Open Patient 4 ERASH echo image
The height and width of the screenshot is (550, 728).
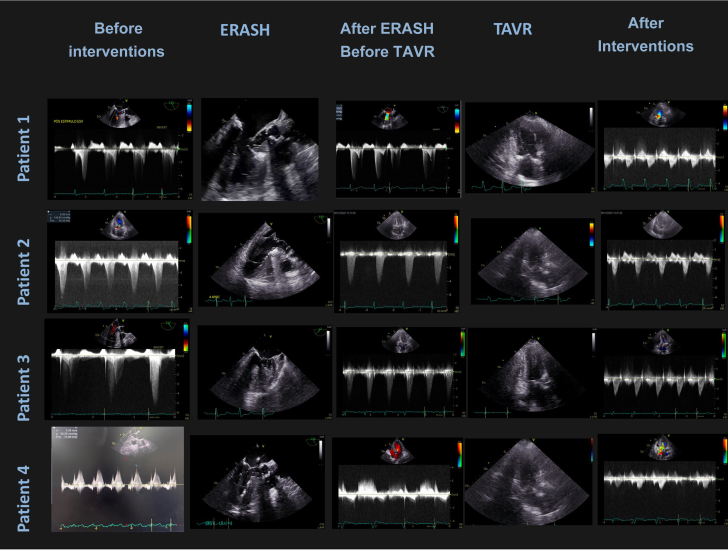(x=258, y=482)
